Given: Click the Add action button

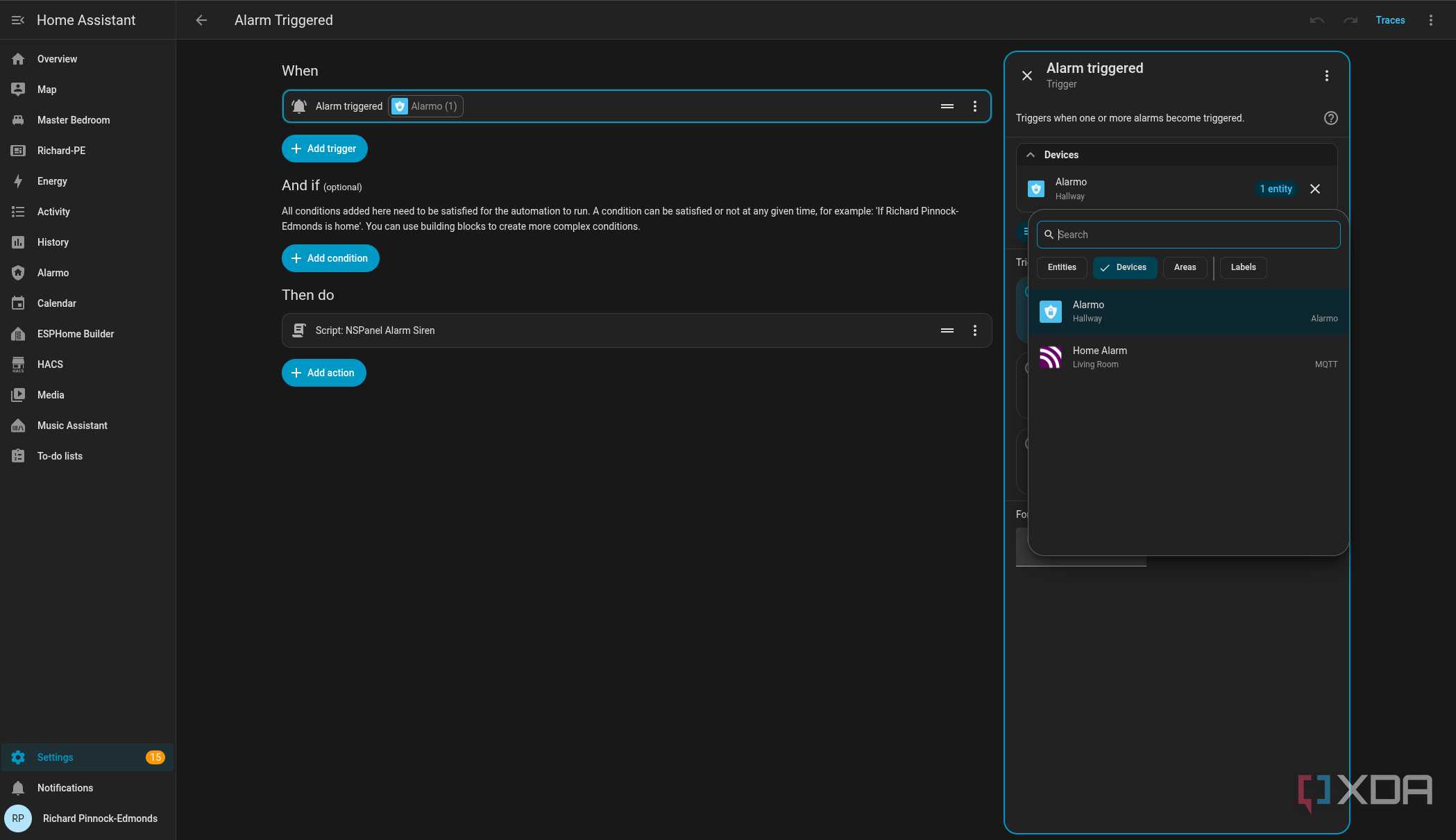Looking at the screenshot, I should click(323, 373).
